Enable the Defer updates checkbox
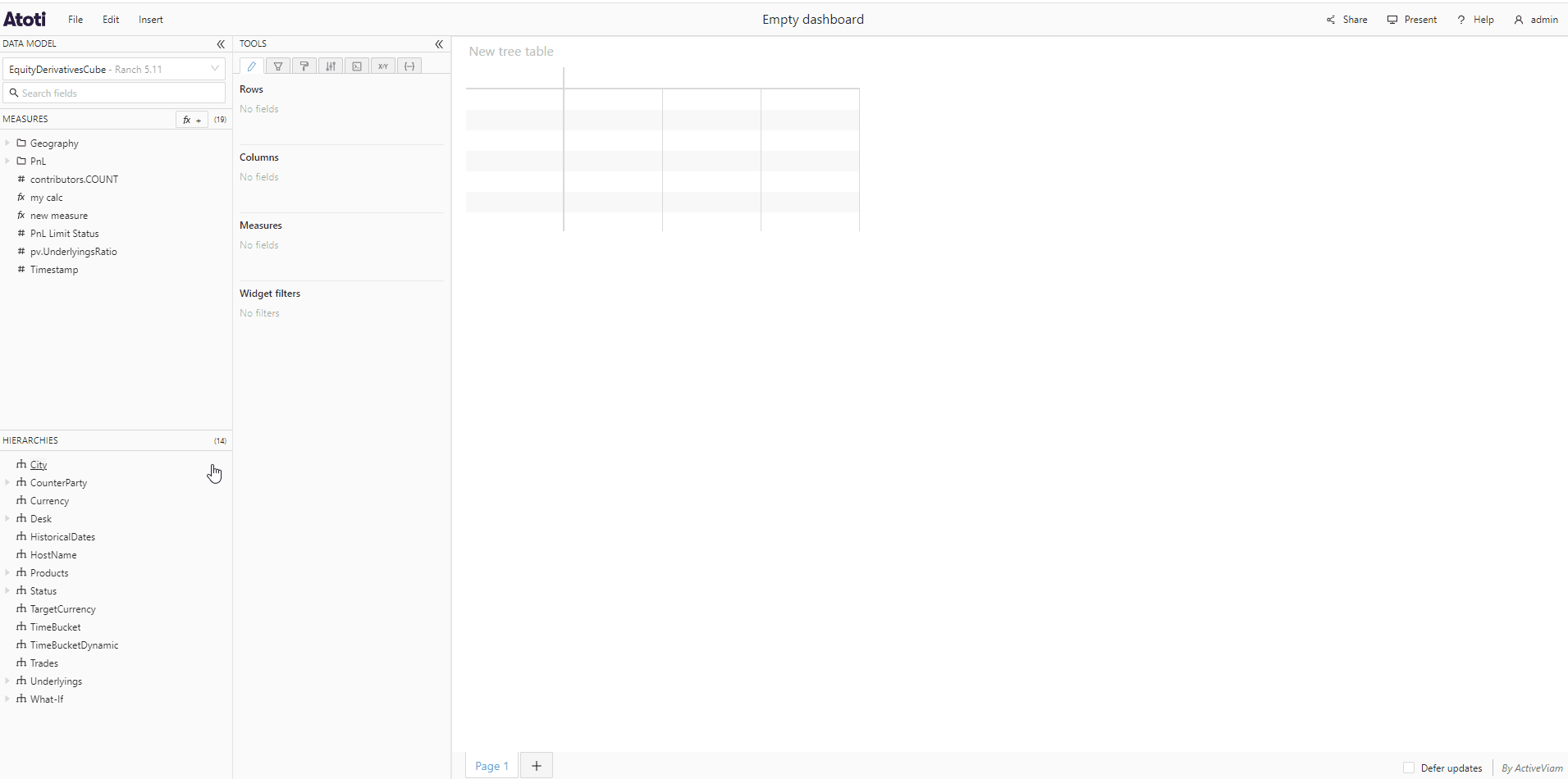 coord(1409,768)
